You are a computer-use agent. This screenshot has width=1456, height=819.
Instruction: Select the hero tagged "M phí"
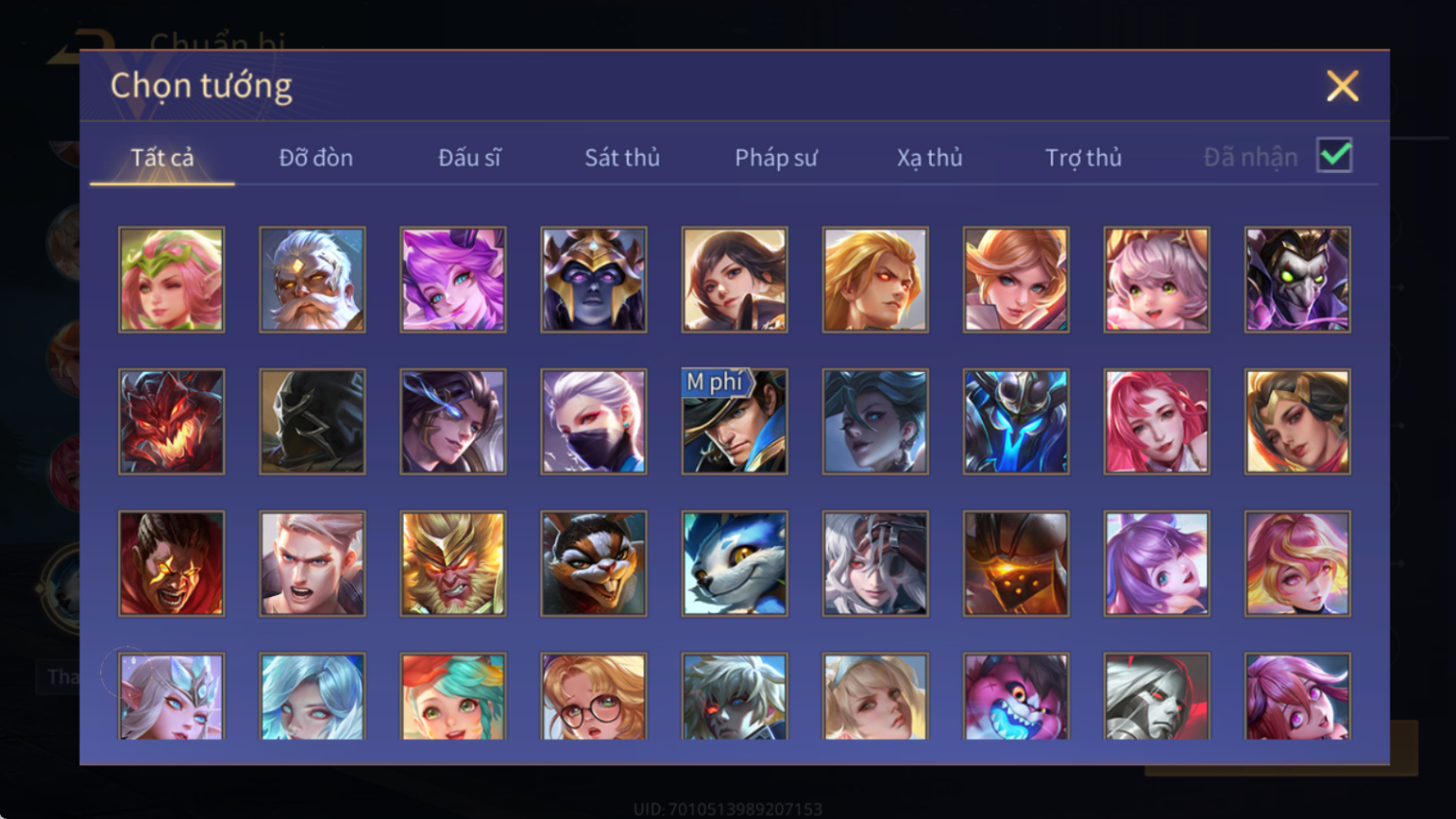click(x=735, y=421)
